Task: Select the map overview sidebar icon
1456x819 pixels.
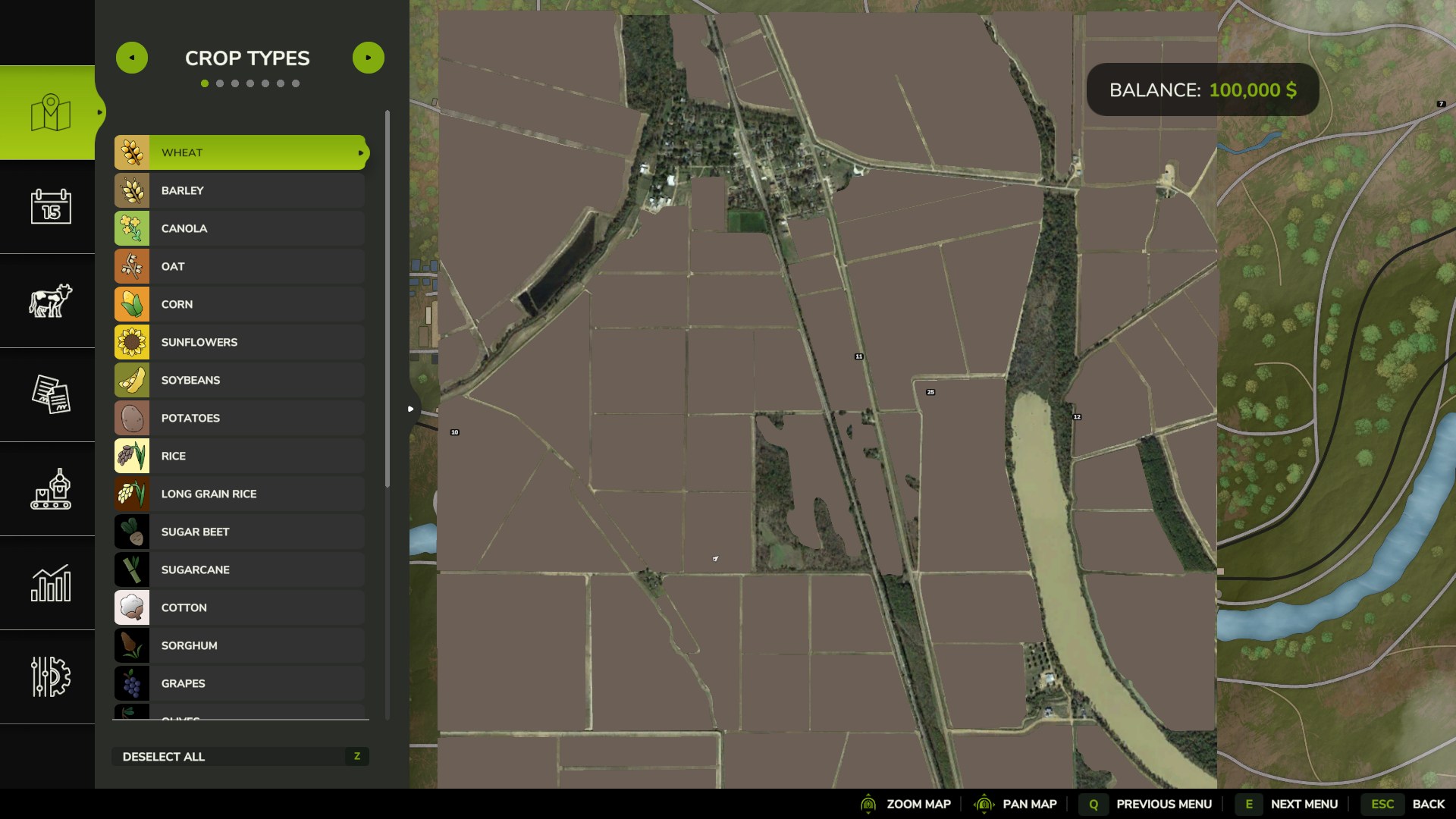Action: click(51, 112)
